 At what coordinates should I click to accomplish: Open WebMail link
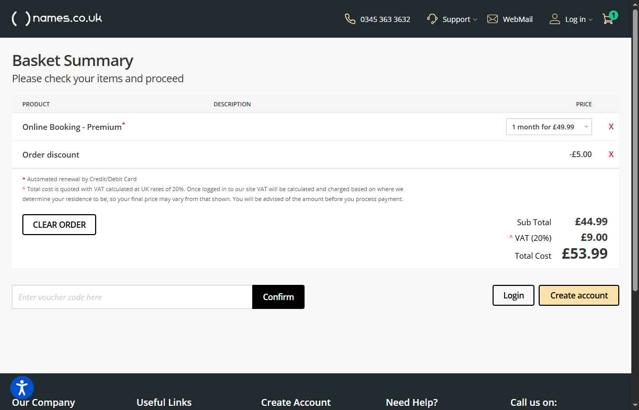(518, 19)
